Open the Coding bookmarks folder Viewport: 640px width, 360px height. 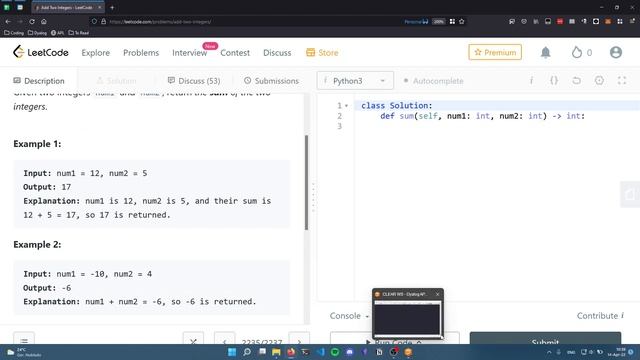point(14,33)
